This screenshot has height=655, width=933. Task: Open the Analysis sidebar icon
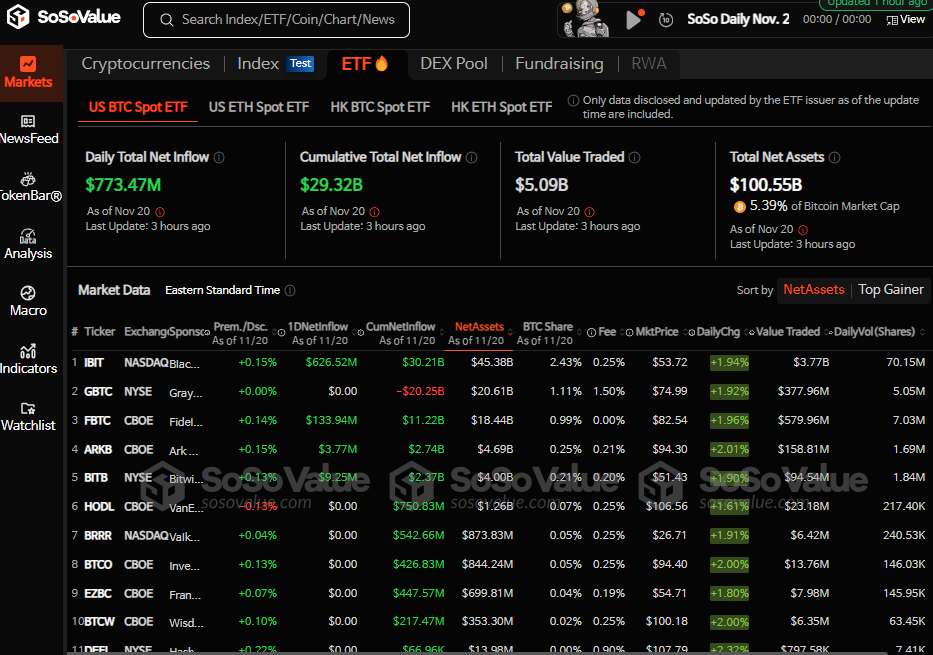[x=28, y=245]
